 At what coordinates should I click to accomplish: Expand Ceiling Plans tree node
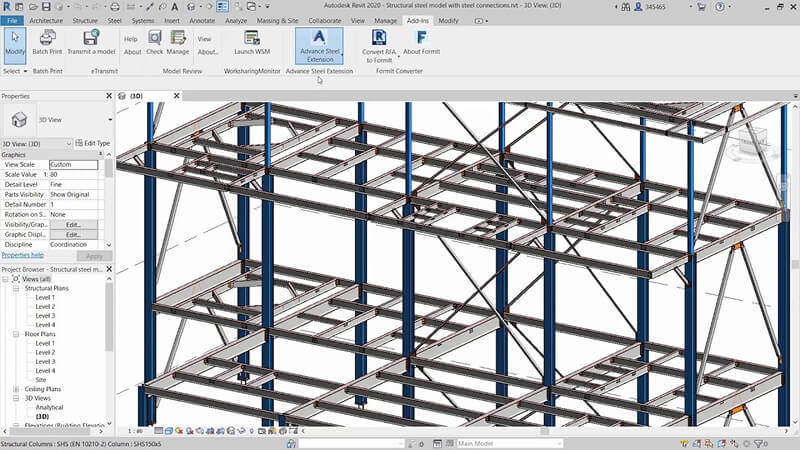16,389
